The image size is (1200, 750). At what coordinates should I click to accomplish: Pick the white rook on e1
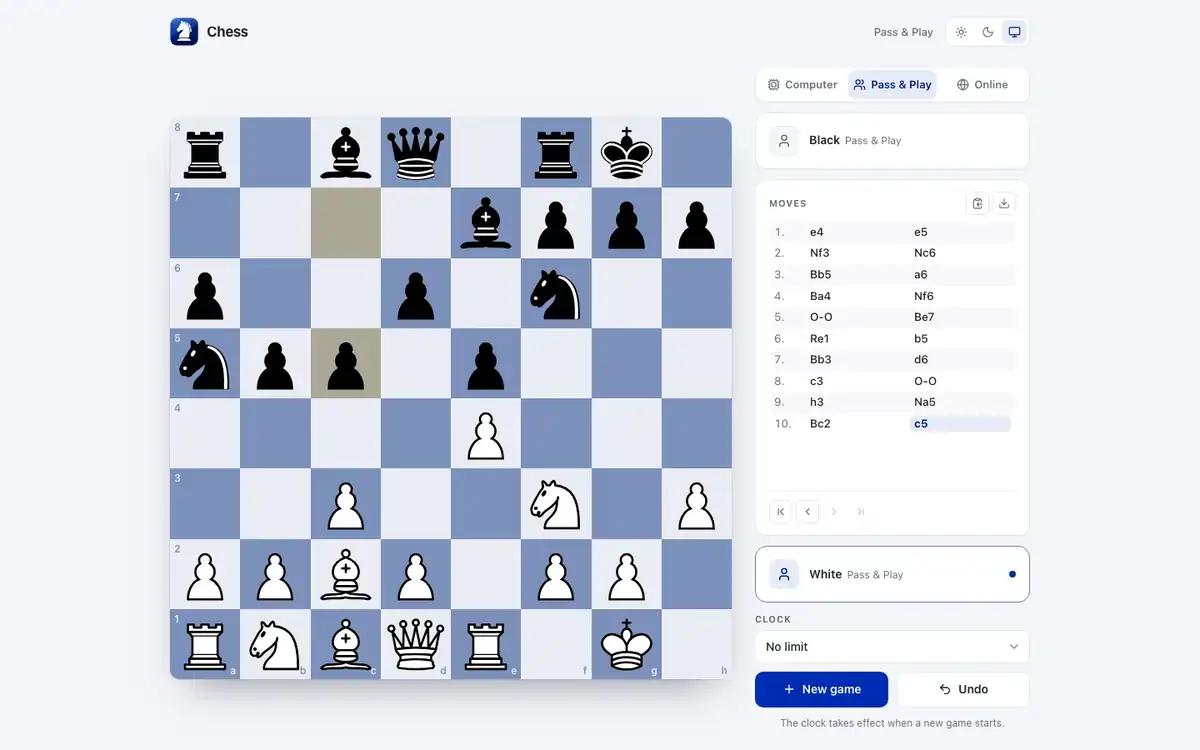486,645
